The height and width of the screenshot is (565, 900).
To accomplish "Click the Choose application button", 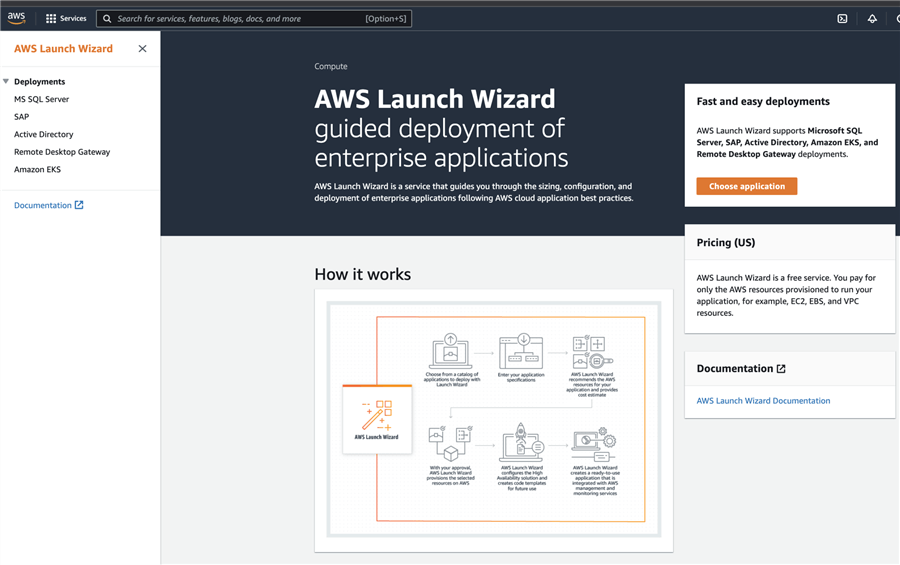I will coord(747,186).
